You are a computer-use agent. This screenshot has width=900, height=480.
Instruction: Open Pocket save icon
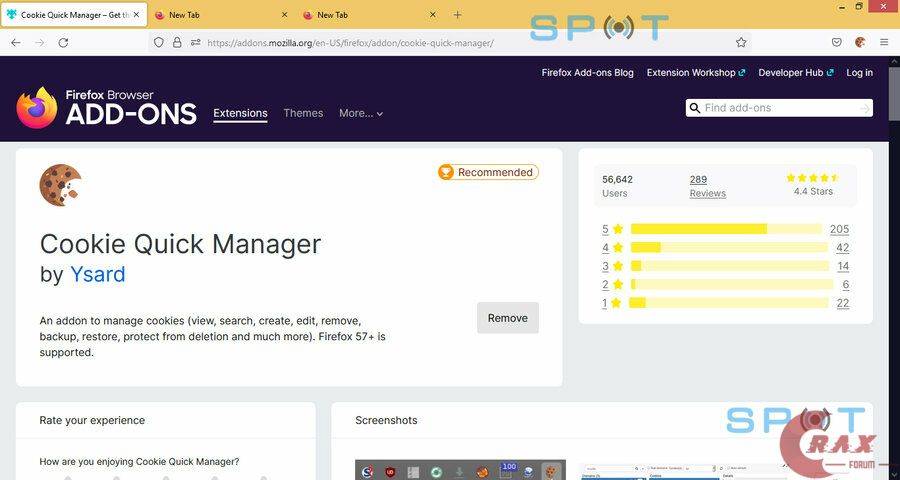coord(837,42)
